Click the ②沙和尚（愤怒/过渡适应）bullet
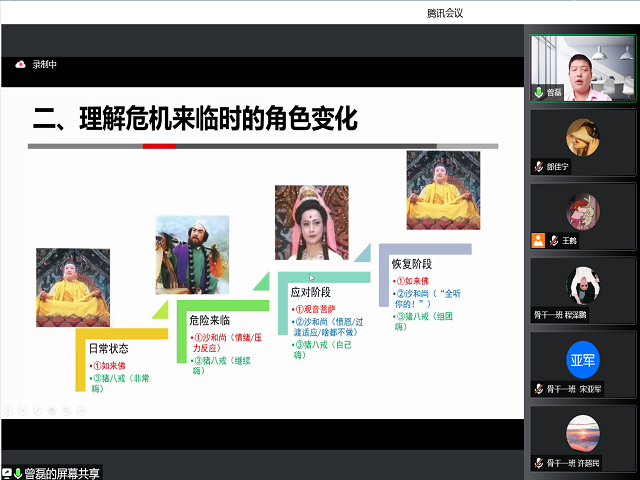 [x=328, y=327]
